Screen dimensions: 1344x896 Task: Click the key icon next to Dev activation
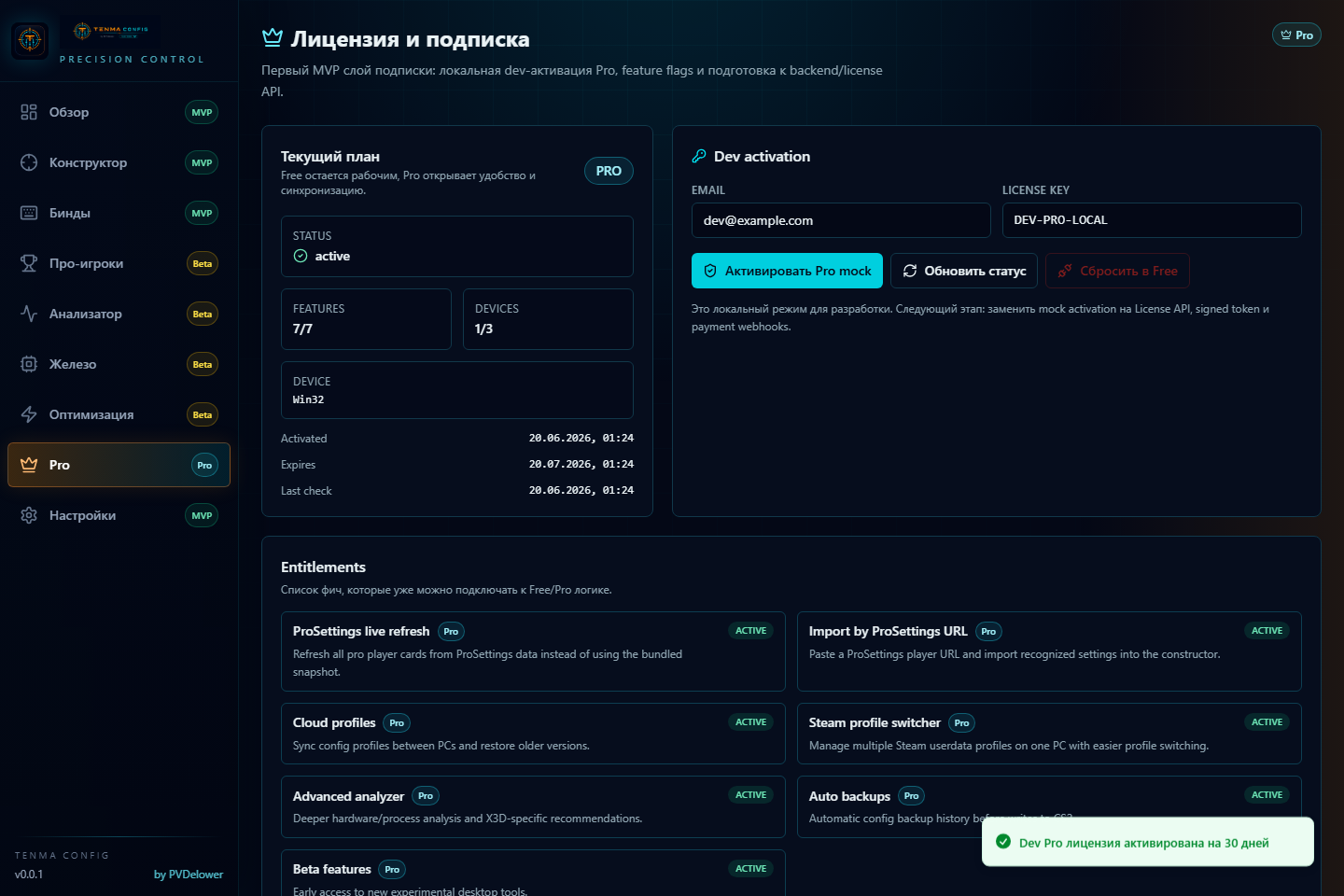pyautogui.click(x=699, y=156)
